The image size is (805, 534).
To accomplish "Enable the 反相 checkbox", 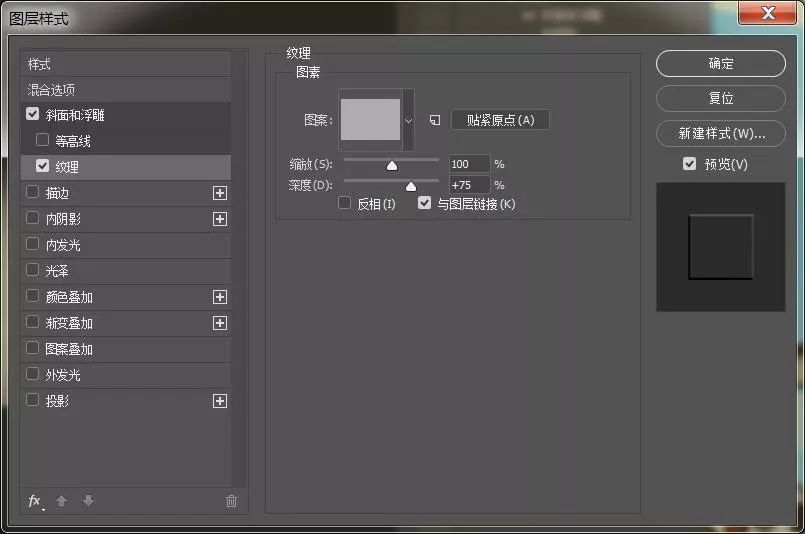I will (x=345, y=203).
